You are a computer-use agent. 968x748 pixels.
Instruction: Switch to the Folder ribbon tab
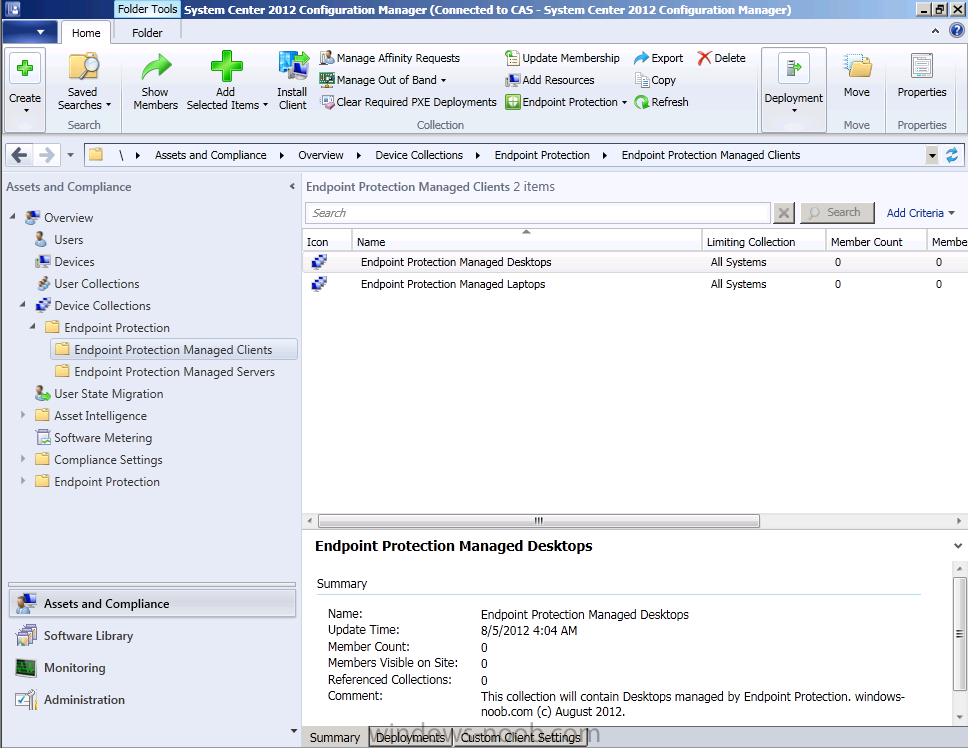coord(147,33)
